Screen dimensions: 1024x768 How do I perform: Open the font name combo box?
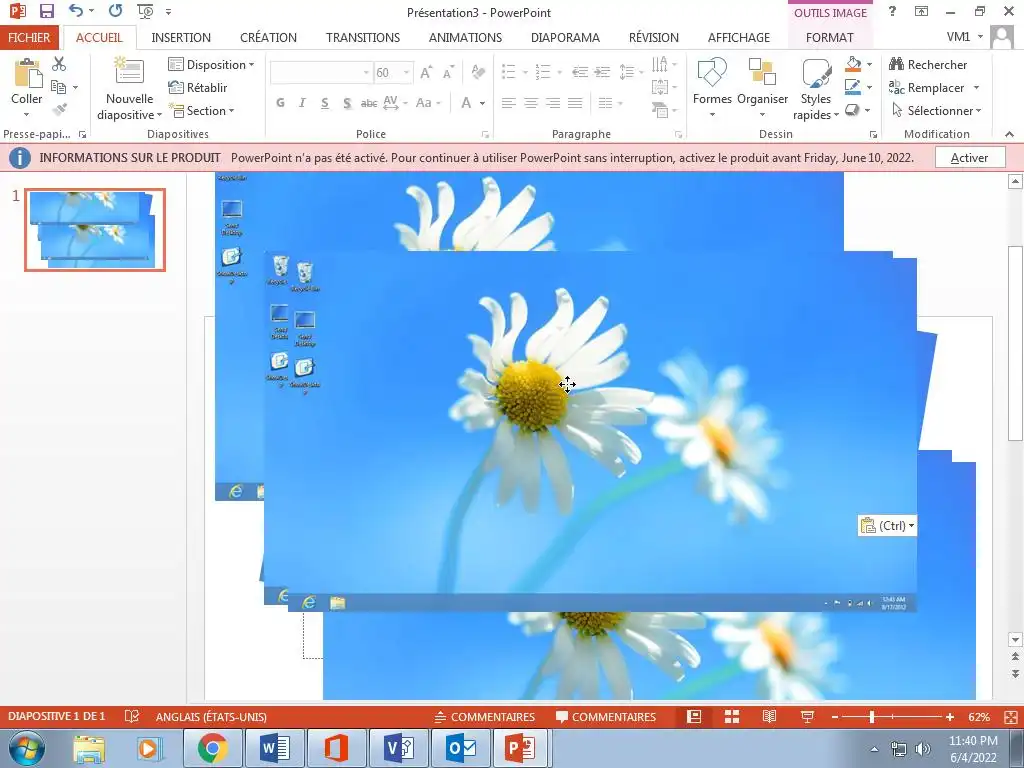point(320,72)
